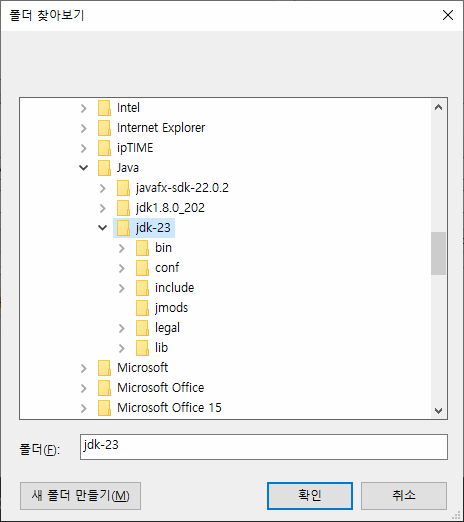Select the Microsoft Office folder entry
Viewport: 464px width, 522px height.
click(160, 388)
